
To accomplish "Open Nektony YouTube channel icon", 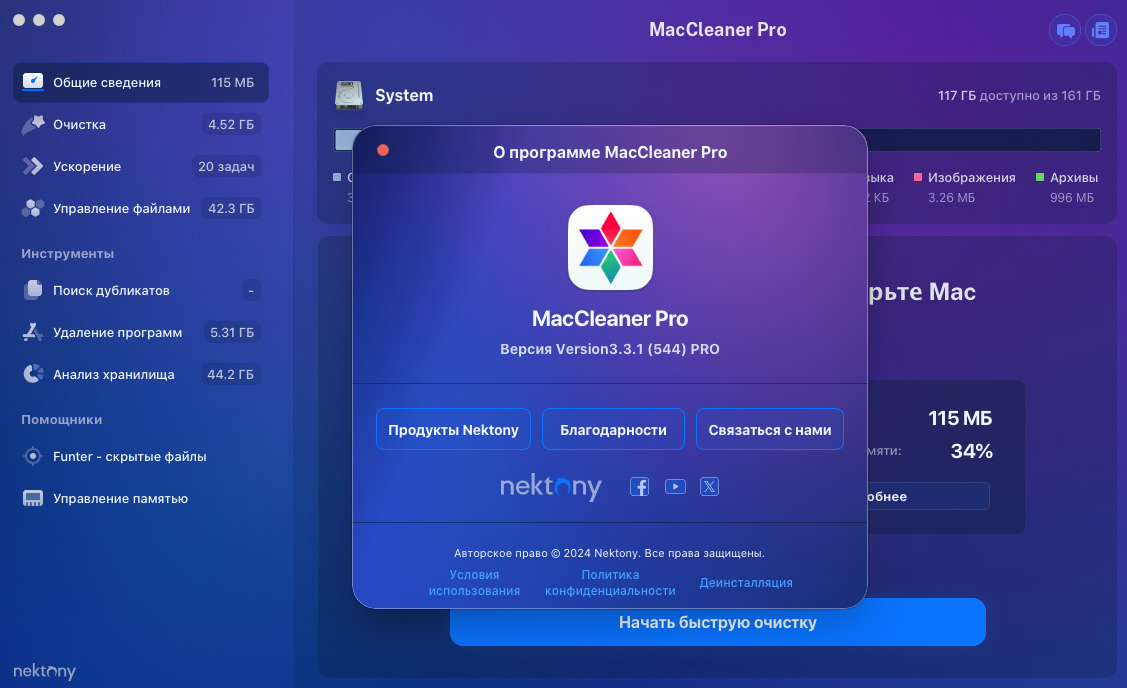I will point(675,487).
